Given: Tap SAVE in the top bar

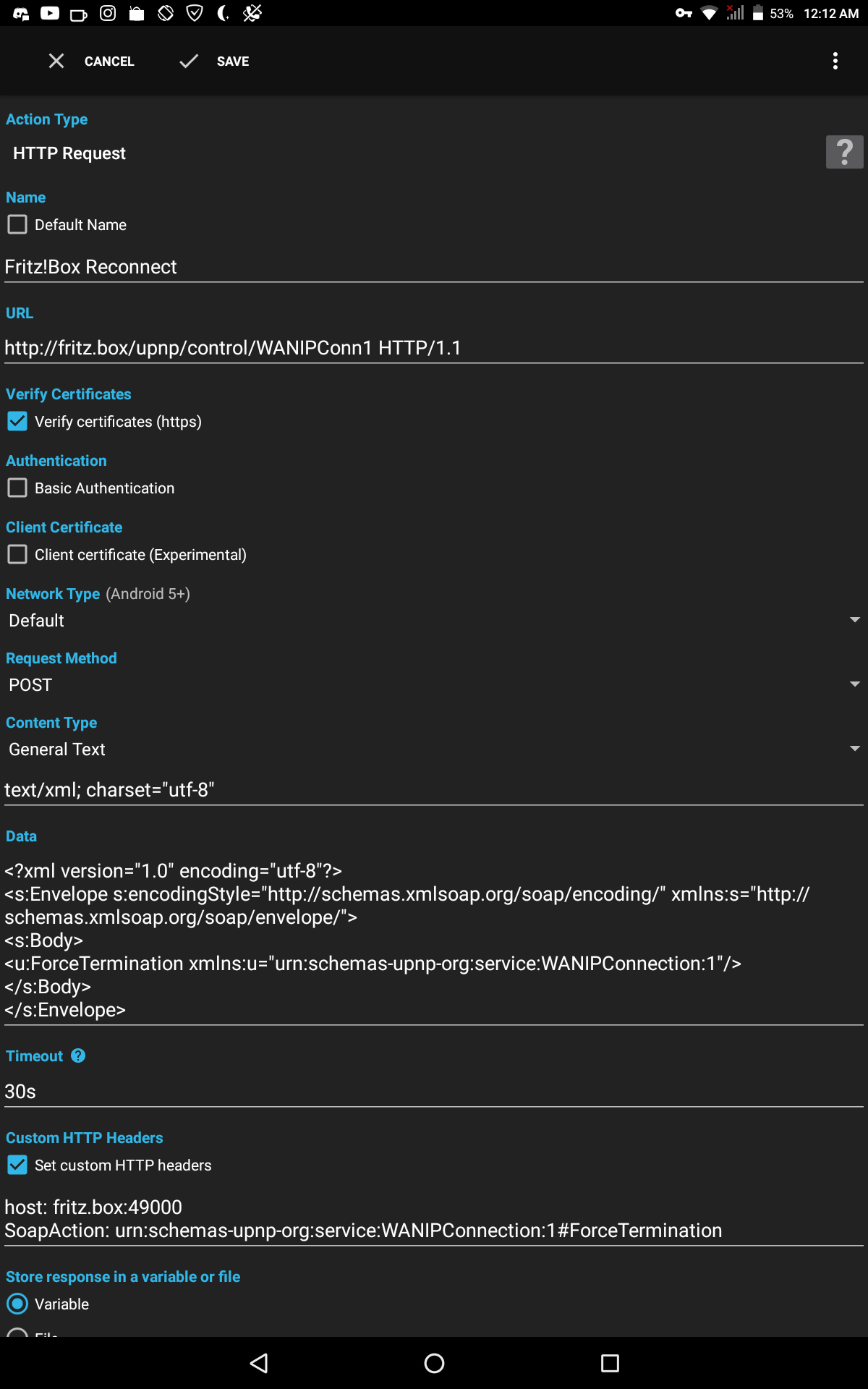Looking at the screenshot, I should pyautogui.click(x=232, y=61).
